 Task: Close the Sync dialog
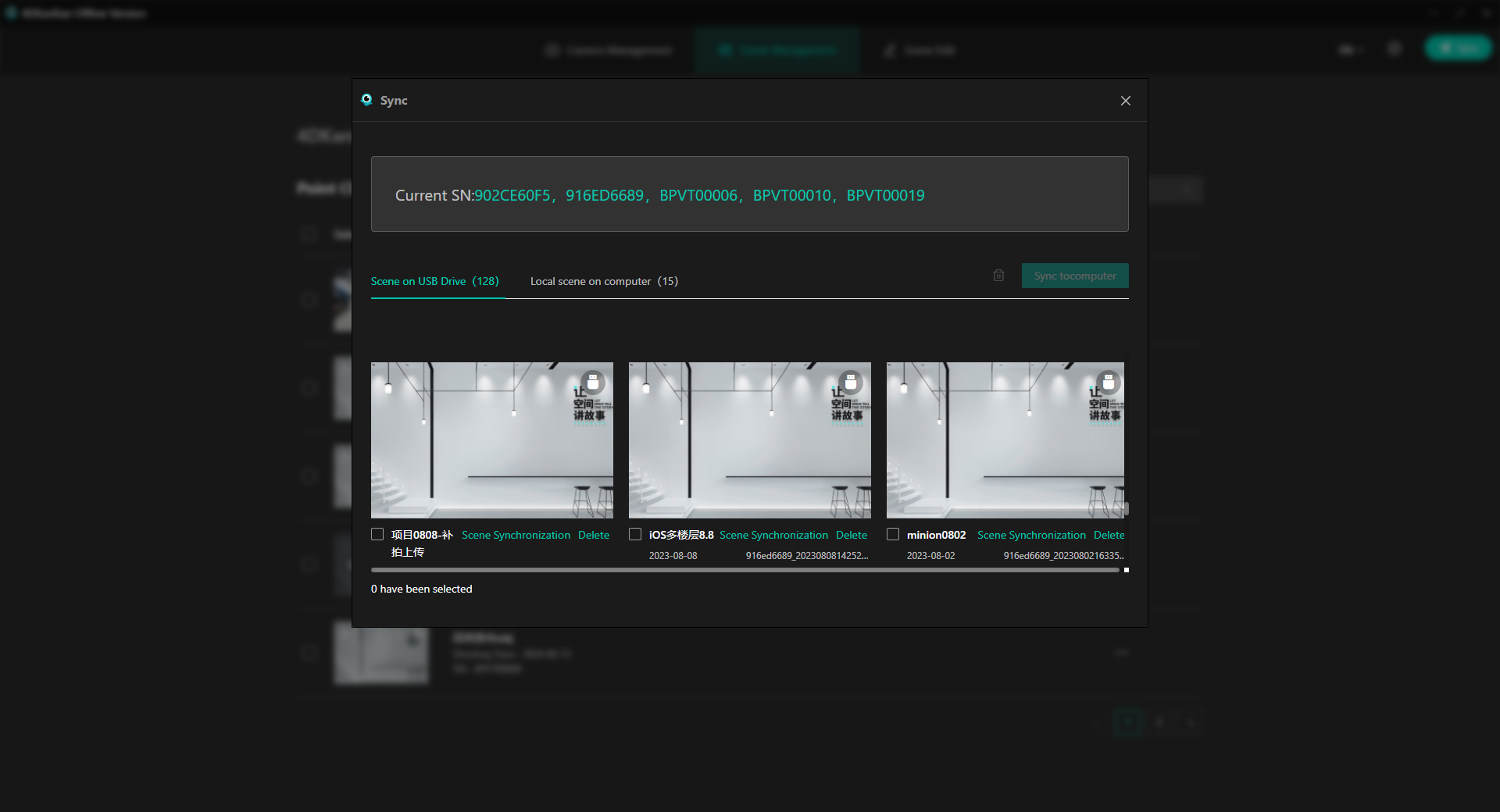point(1126,101)
